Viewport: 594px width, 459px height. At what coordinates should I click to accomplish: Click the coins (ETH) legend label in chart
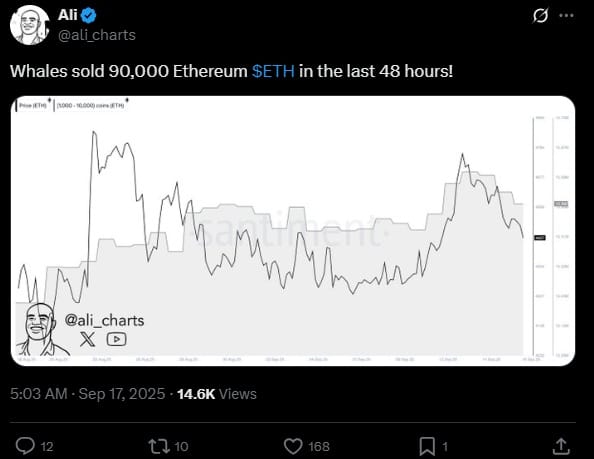90,105
